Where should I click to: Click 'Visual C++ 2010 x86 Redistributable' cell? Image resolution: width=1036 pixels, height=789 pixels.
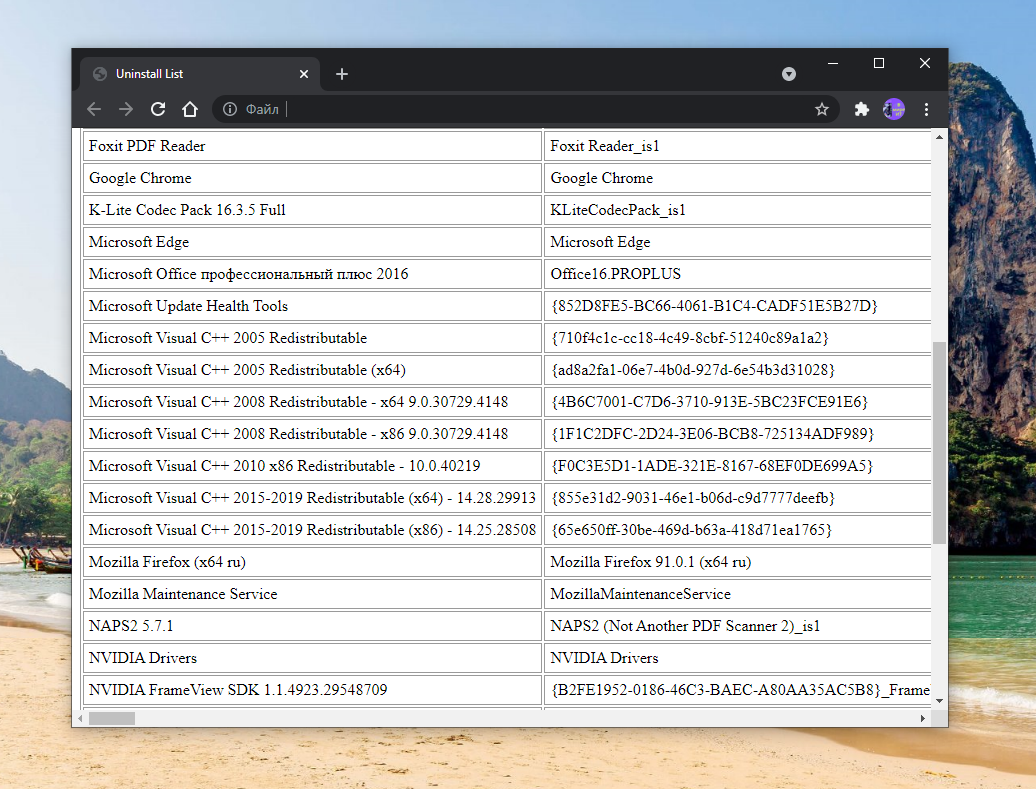pyautogui.click(x=313, y=466)
